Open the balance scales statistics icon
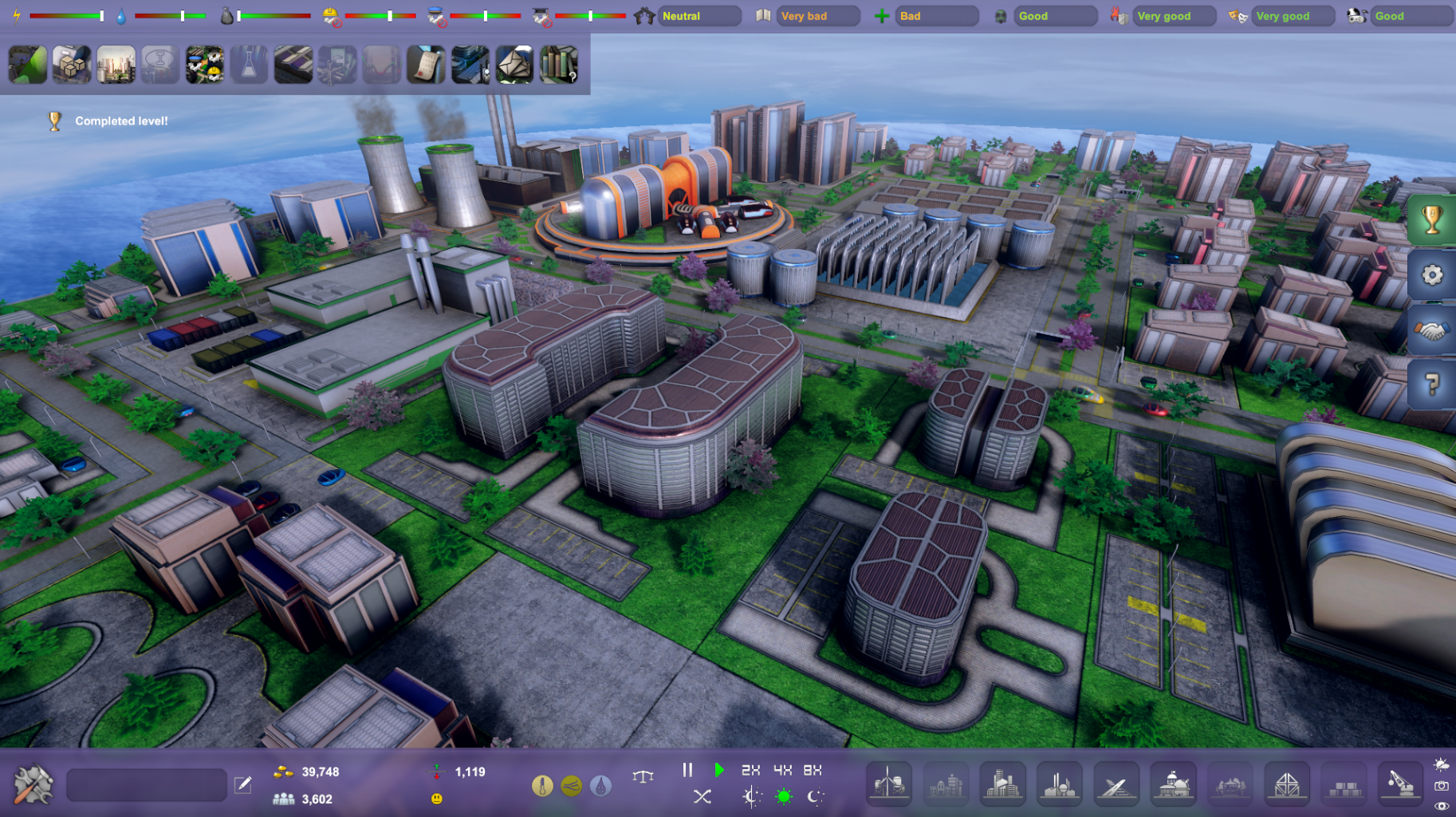The height and width of the screenshot is (817, 1456). 643,776
